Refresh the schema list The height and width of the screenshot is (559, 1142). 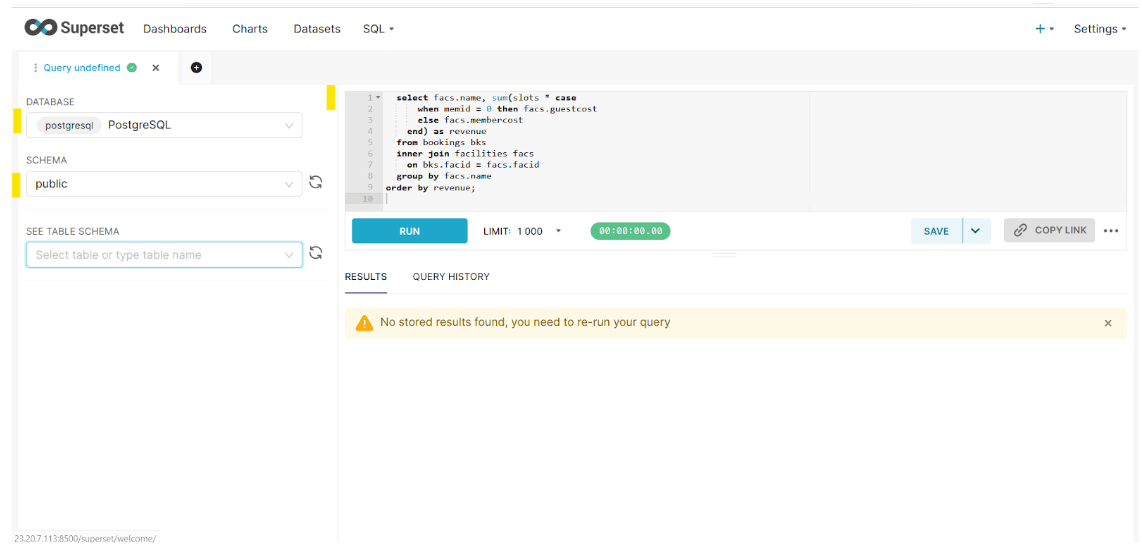pyautogui.click(x=316, y=183)
